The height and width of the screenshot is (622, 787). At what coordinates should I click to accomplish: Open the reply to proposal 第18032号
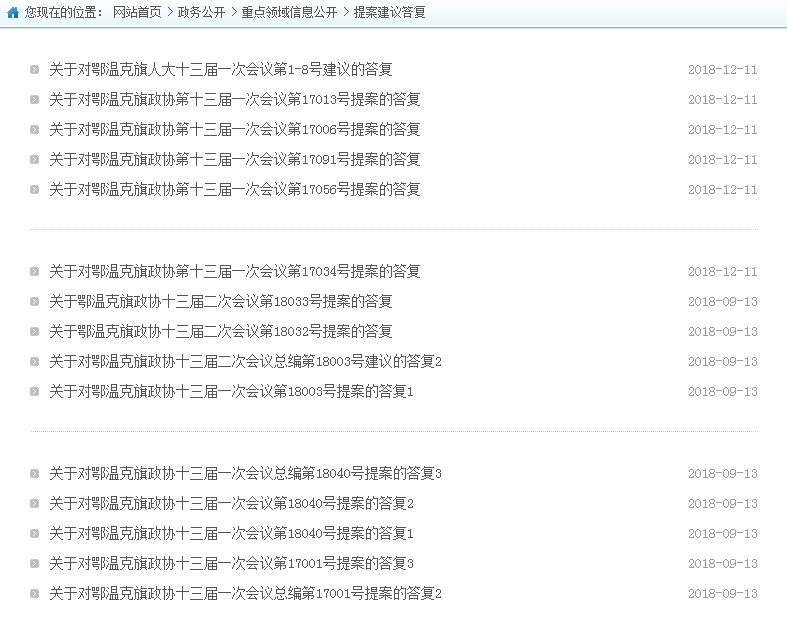(x=221, y=332)
